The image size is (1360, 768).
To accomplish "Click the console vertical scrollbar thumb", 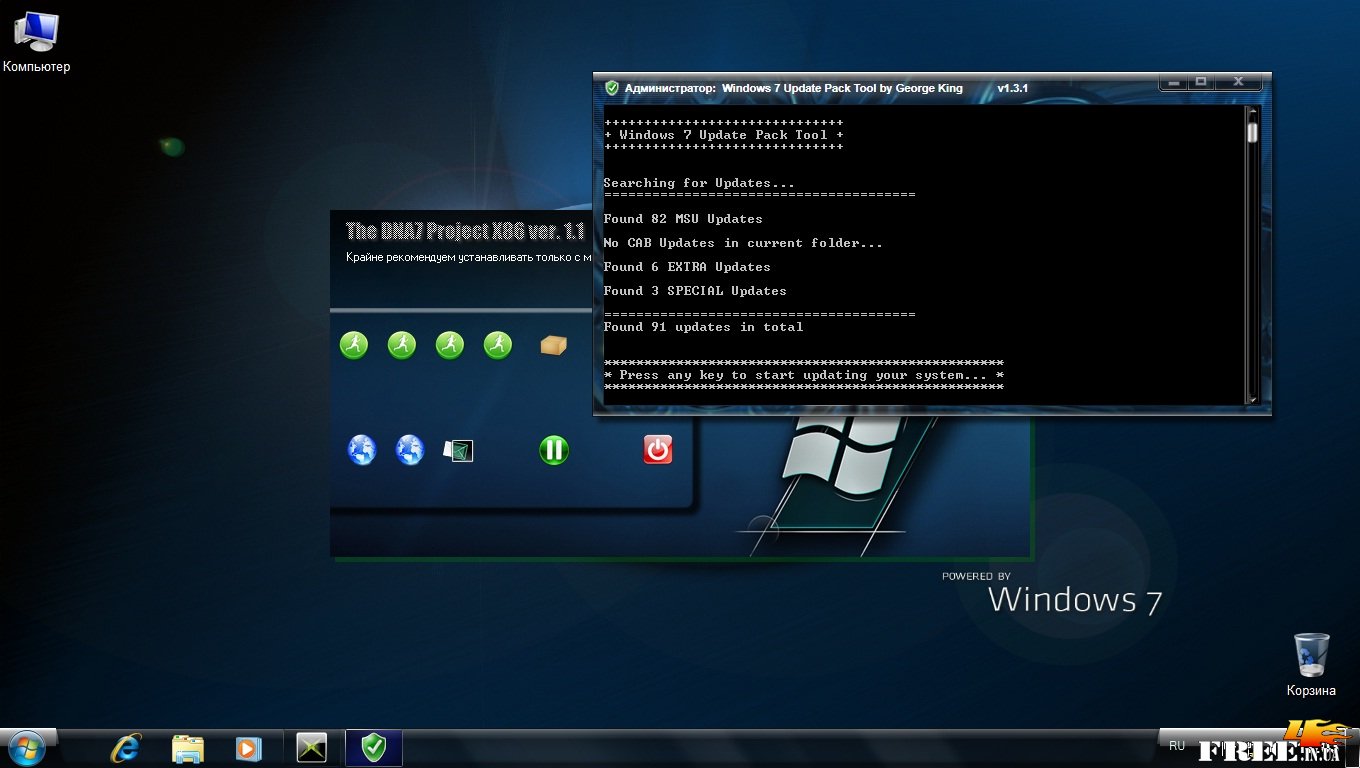I will [1252, 132].
